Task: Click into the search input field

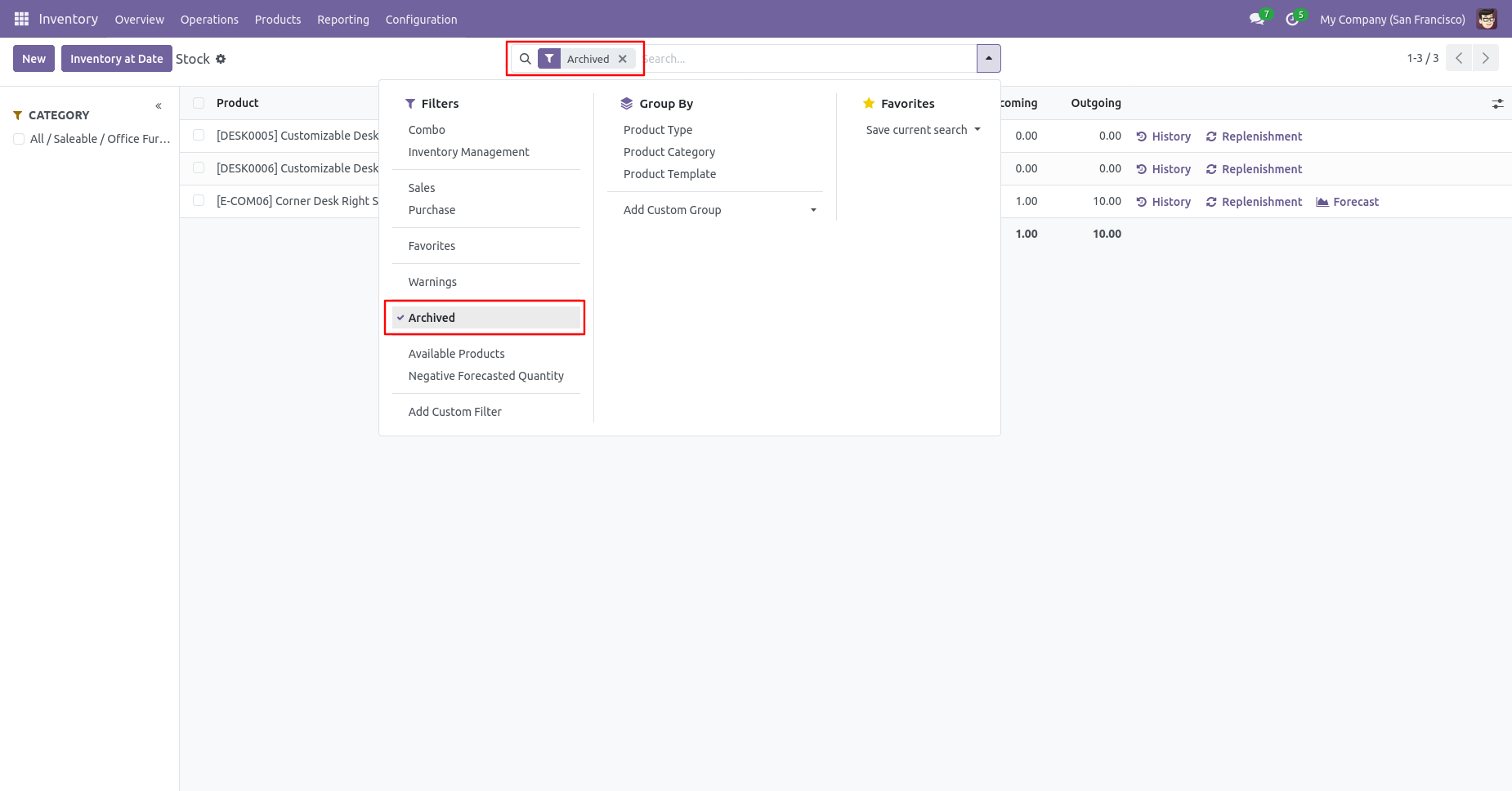Action: tap(809, 59)
